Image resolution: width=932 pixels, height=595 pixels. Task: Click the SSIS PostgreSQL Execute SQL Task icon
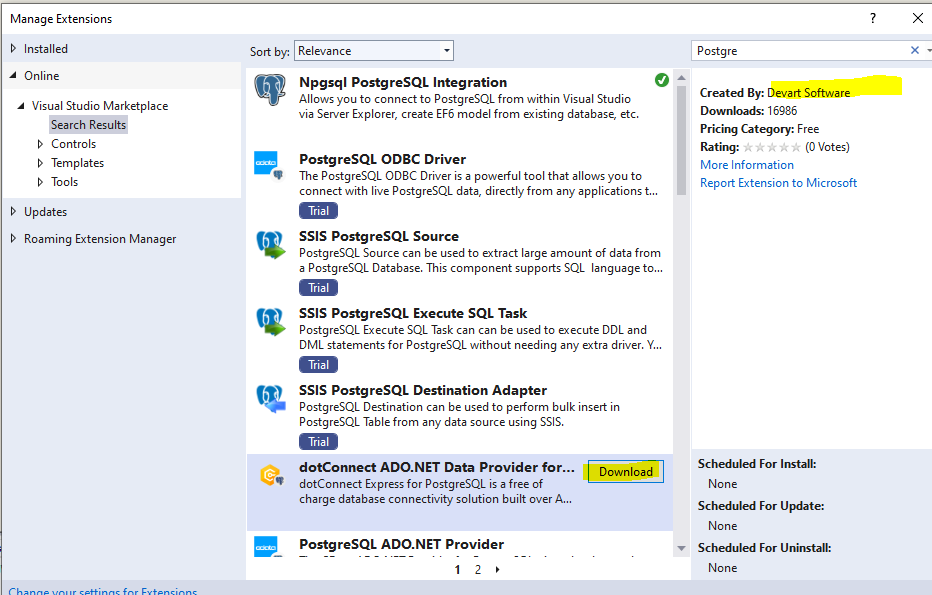coord(270,322)
